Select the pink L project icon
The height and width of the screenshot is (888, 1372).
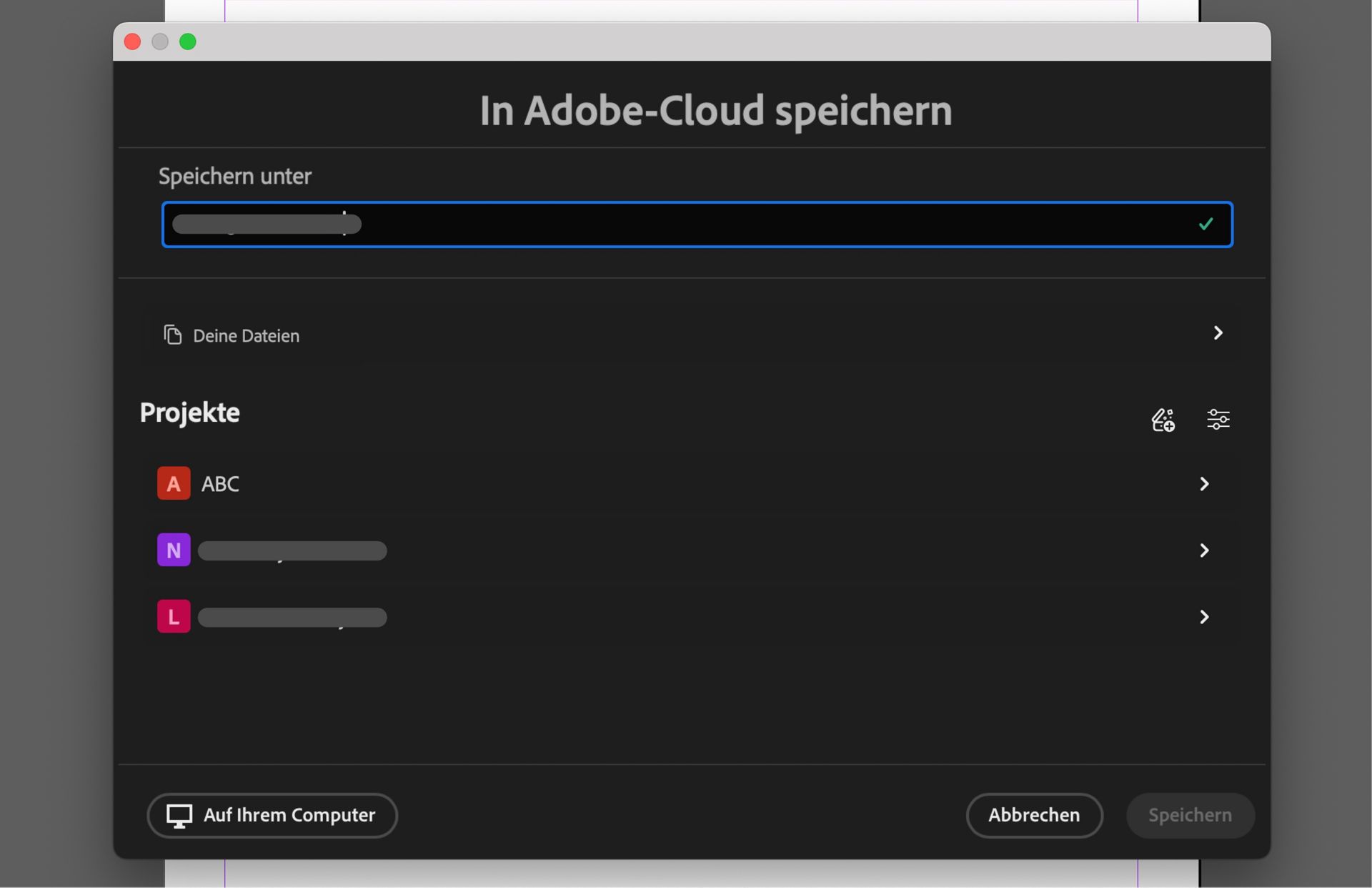173,616
